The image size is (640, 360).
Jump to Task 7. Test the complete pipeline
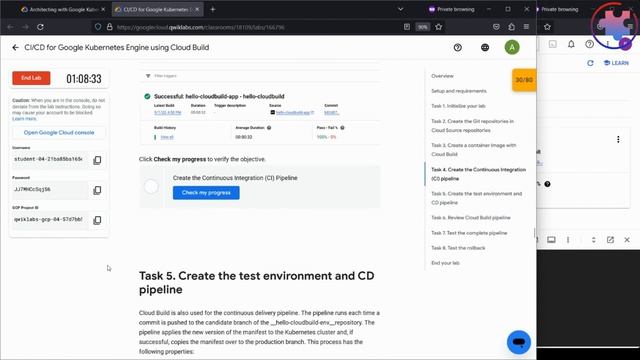[469, 233]
